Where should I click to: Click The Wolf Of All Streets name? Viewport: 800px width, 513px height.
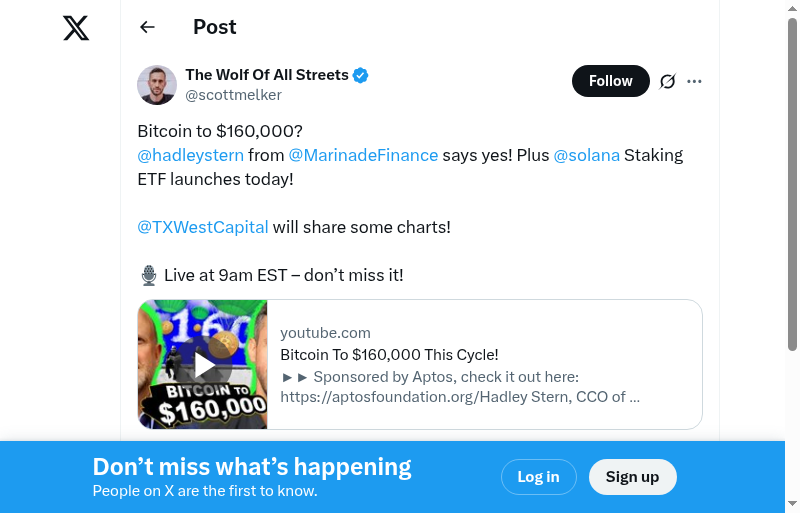point(267,75)
